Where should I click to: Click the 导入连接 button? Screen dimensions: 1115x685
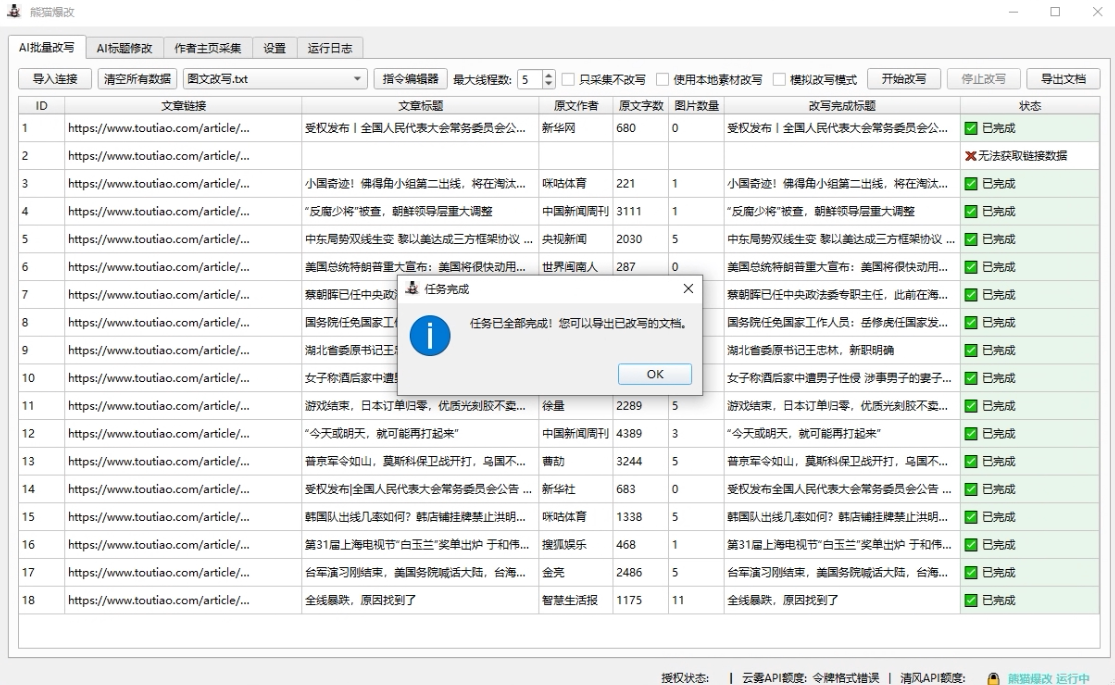click(55, 79)
